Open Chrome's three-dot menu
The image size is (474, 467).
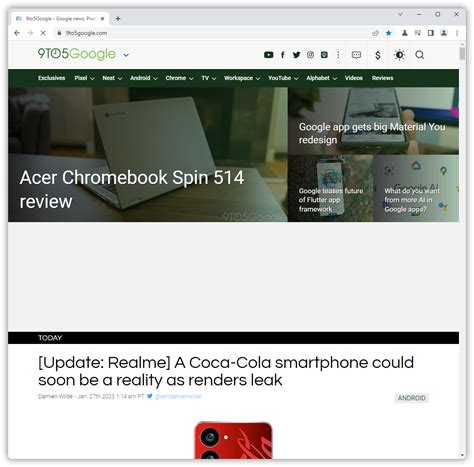coord(457,33)
